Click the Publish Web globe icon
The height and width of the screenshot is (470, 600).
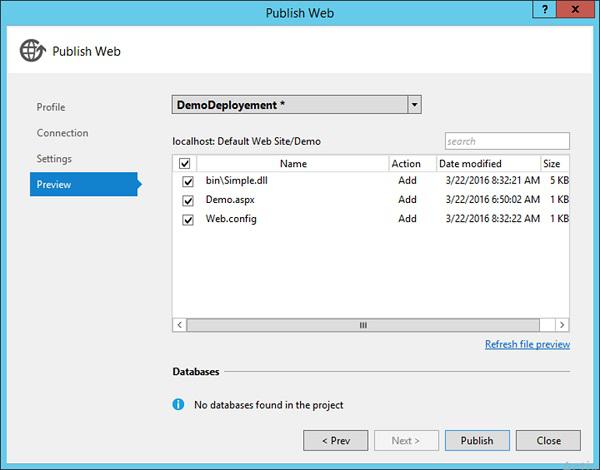pos(33,51)
